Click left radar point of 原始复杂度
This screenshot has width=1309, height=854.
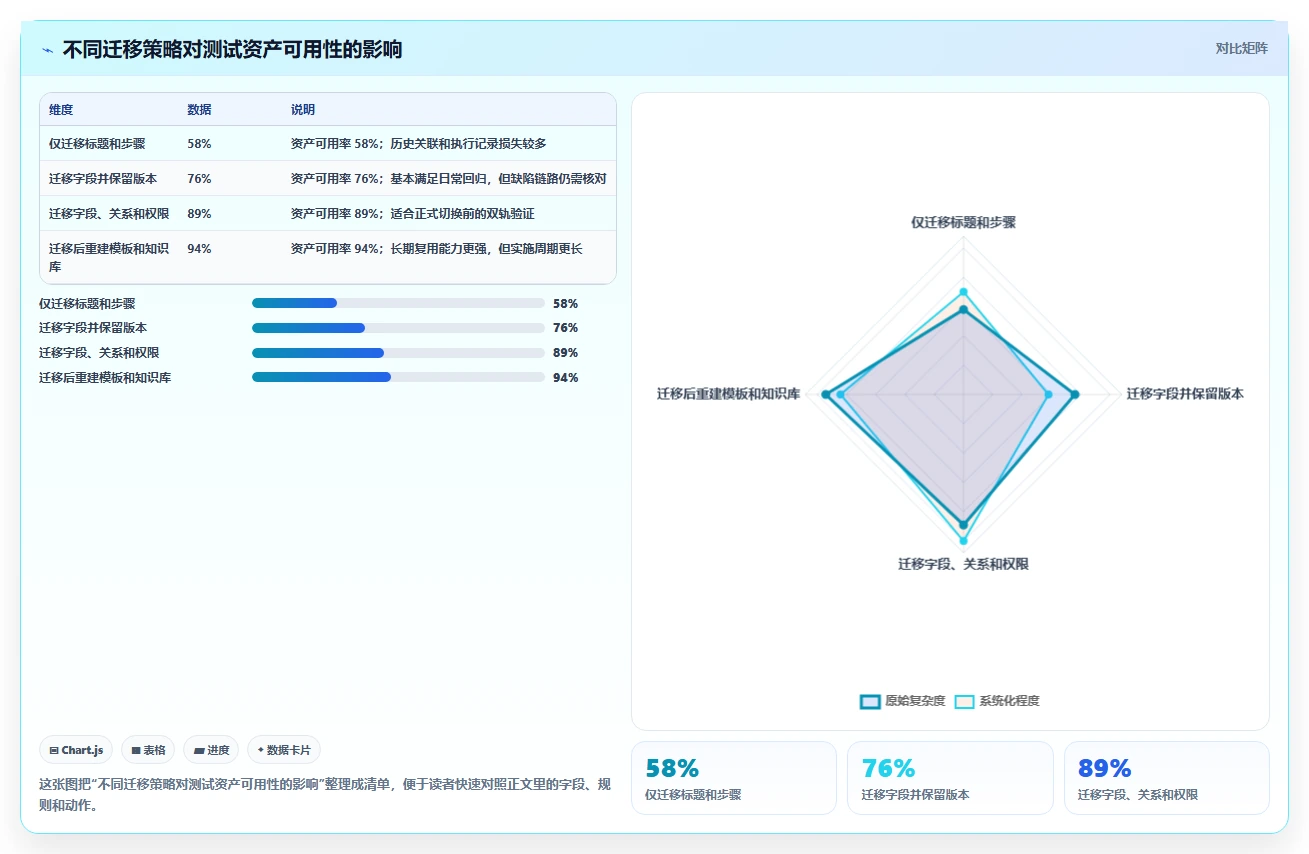tap(825, 395)
